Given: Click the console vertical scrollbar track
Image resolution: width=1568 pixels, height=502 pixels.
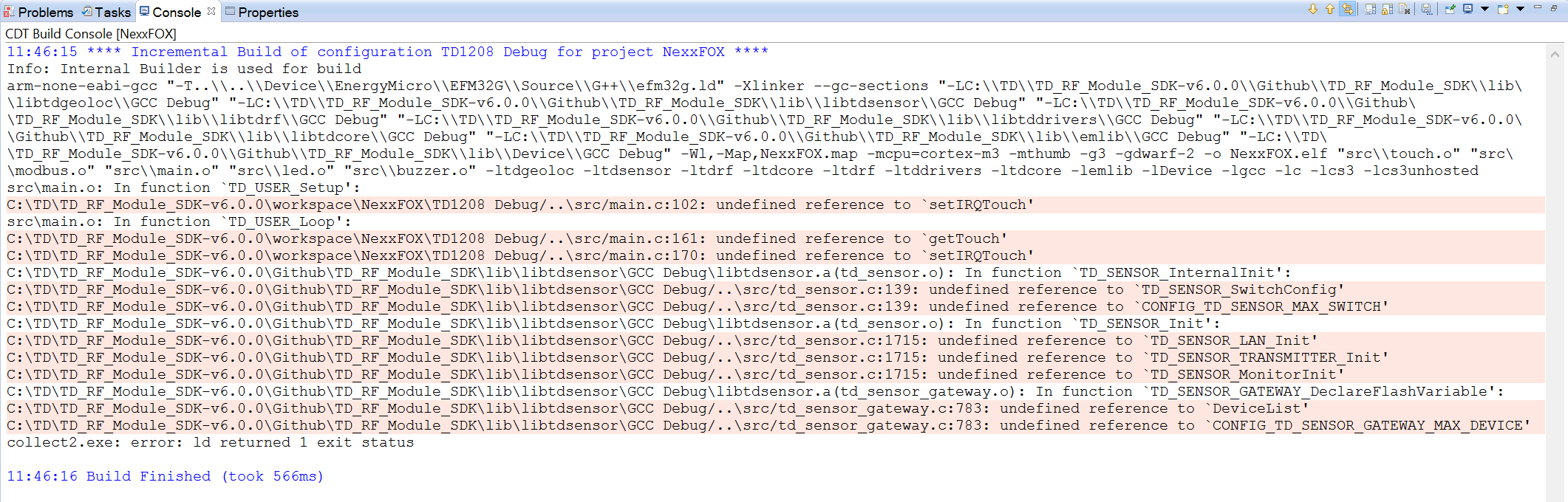Looking at the screenshot, I should [1555, 281].
